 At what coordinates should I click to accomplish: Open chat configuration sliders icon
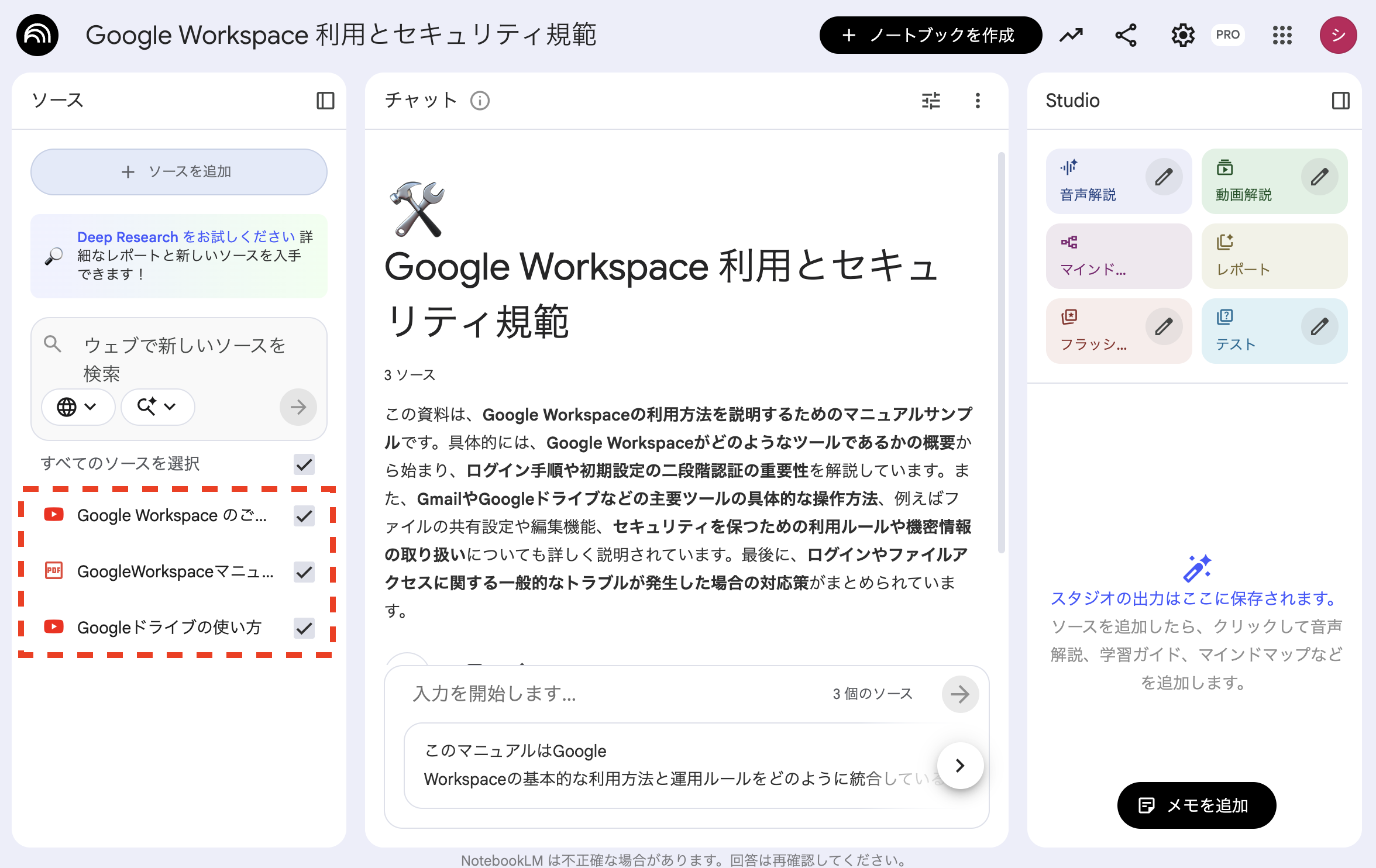tap(930, 101)
